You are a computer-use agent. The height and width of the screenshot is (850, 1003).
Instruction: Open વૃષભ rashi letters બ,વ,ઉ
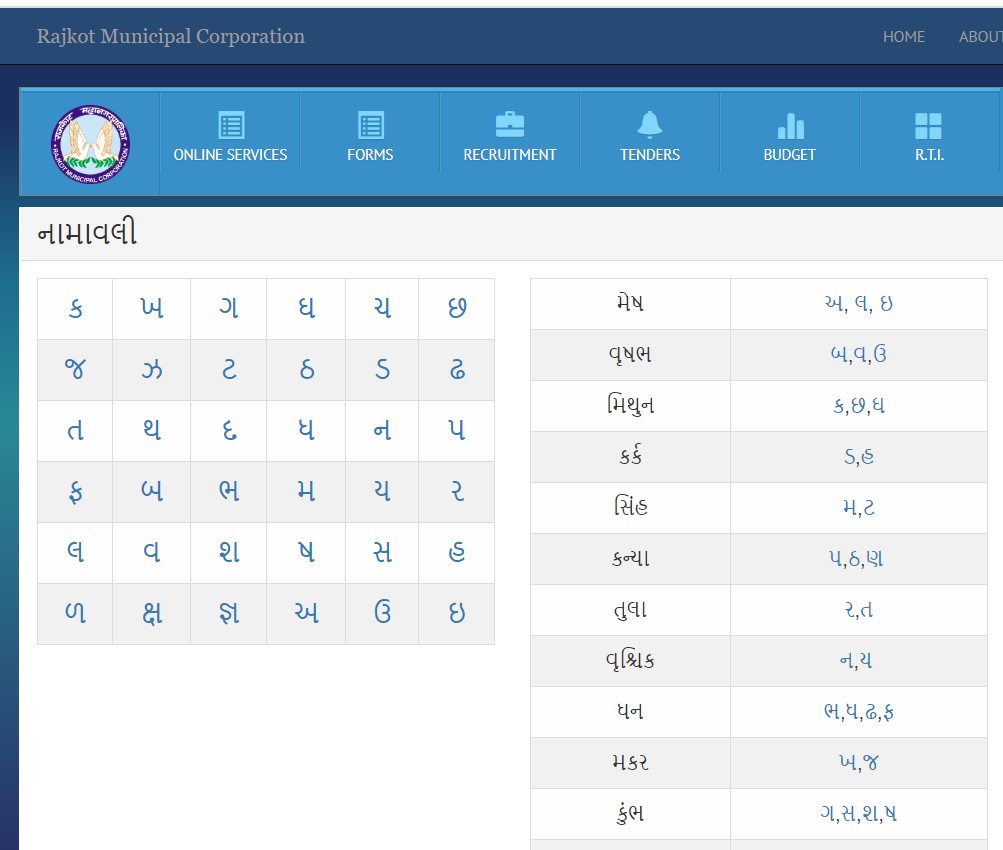click(858, 354)
